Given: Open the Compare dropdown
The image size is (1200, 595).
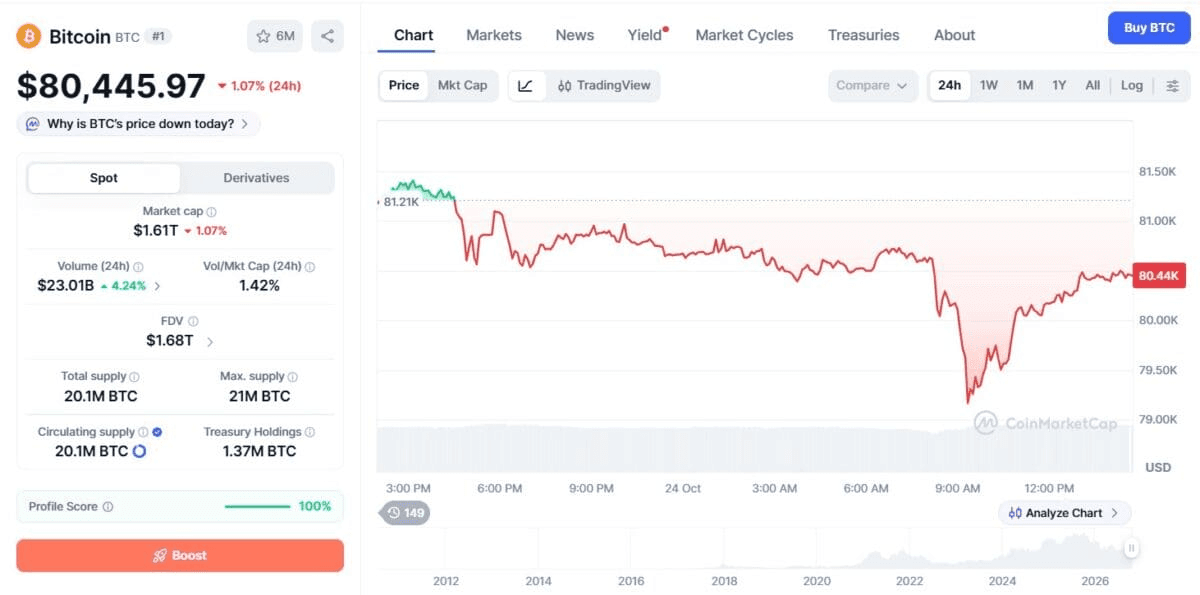Looking at the screenshot, I should 872,86.
